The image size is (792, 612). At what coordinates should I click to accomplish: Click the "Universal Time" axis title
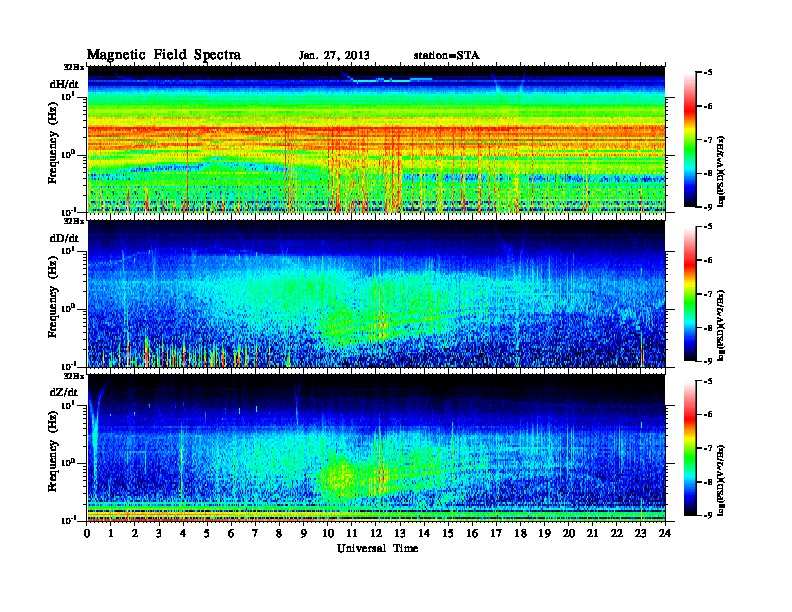click(377, 548)
